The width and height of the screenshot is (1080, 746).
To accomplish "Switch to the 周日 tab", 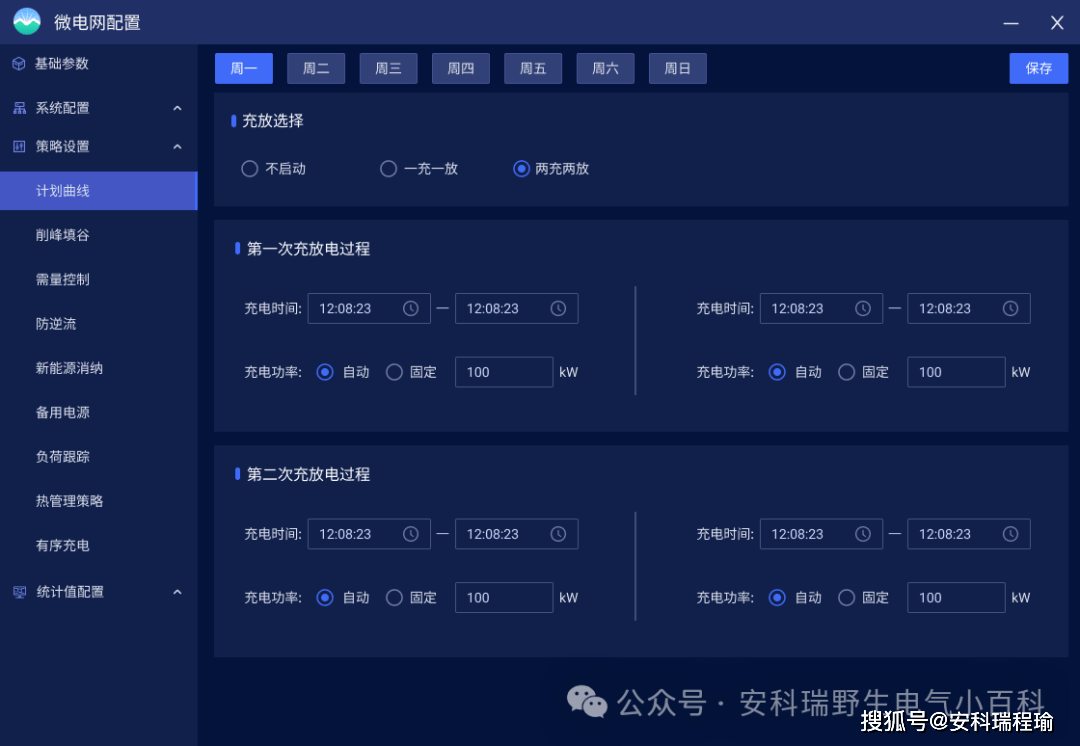I will tap(678, 68).
